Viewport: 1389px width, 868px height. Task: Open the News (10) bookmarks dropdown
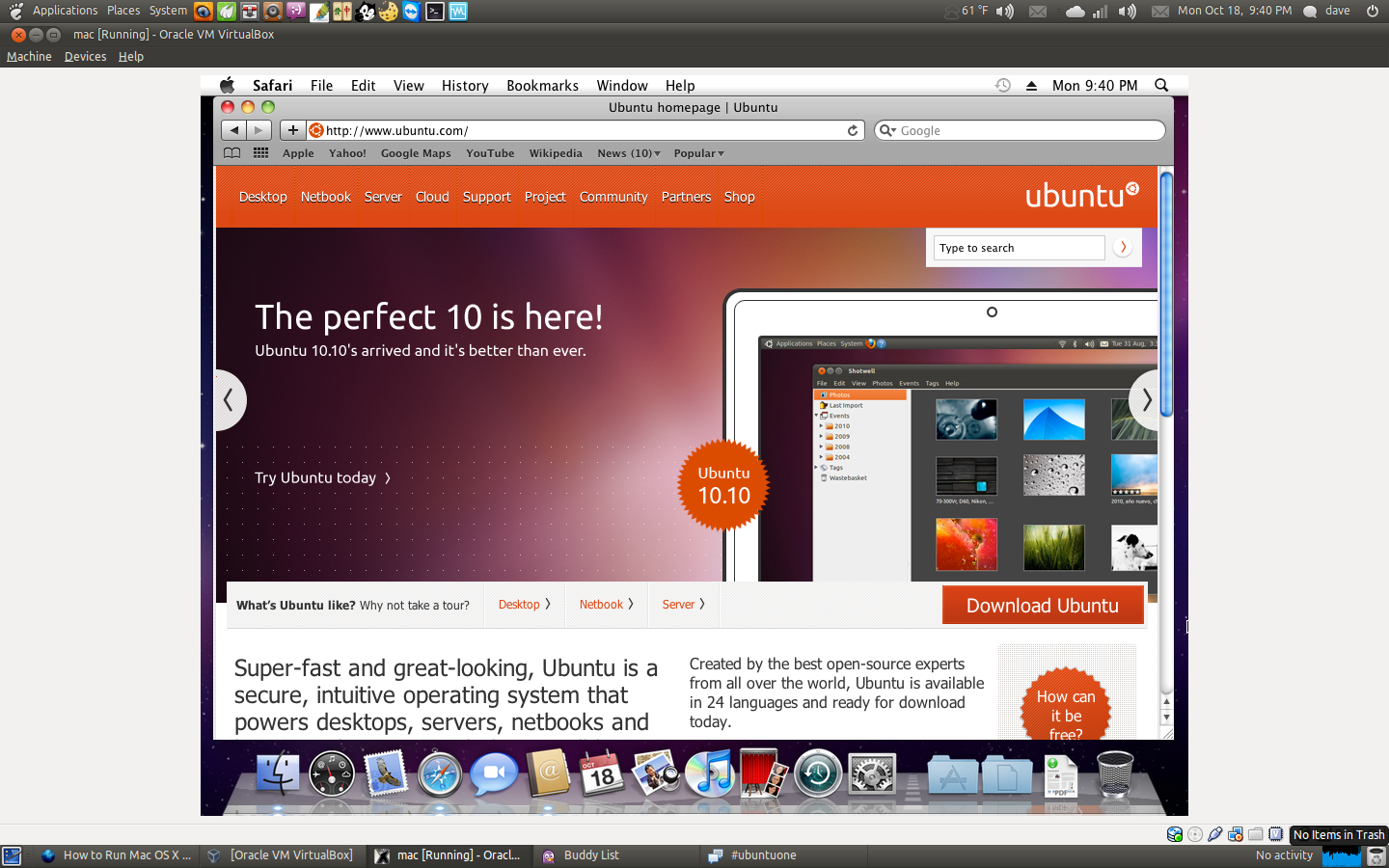click(x=629, y=153)
